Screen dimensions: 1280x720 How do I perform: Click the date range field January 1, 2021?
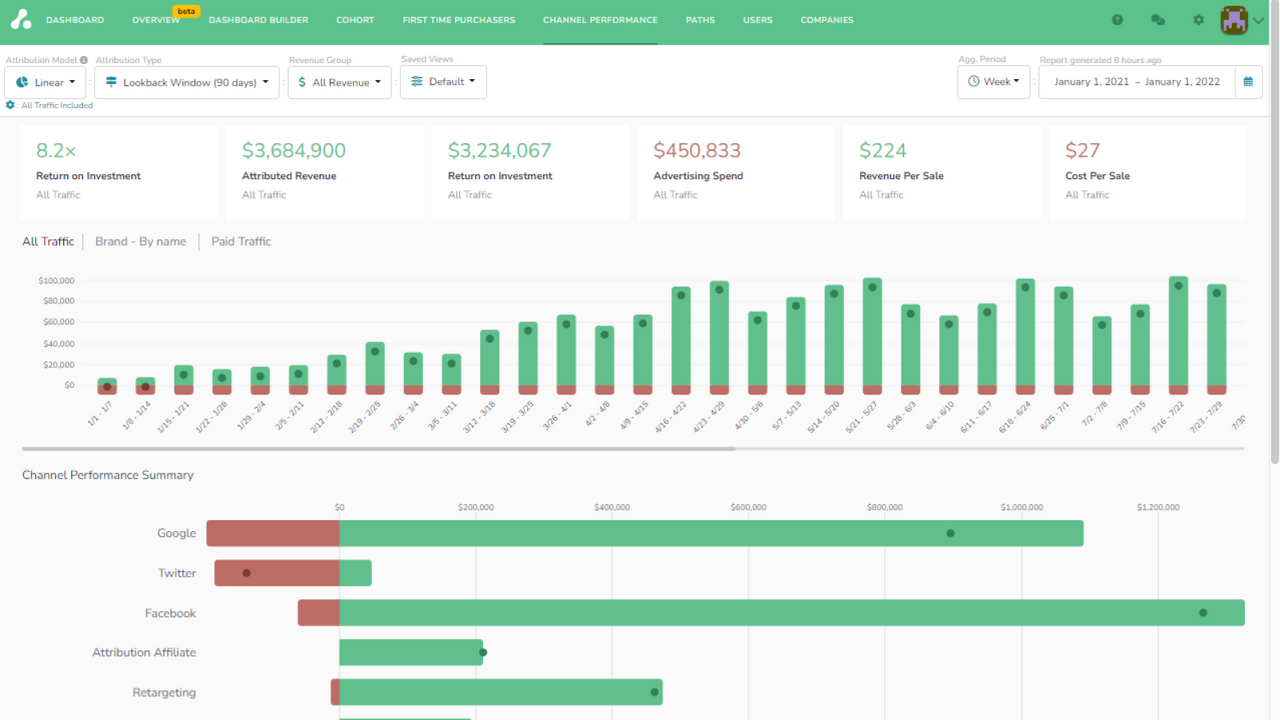coord(1137,82)
